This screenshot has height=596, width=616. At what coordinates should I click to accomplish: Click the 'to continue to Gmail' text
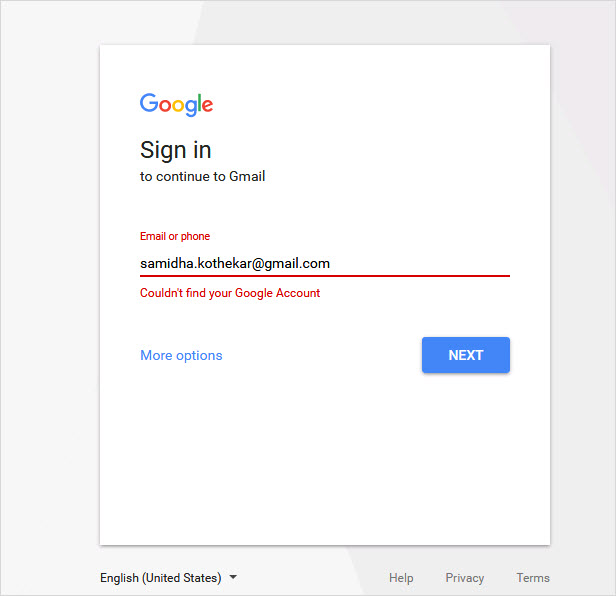pos(202,176)
